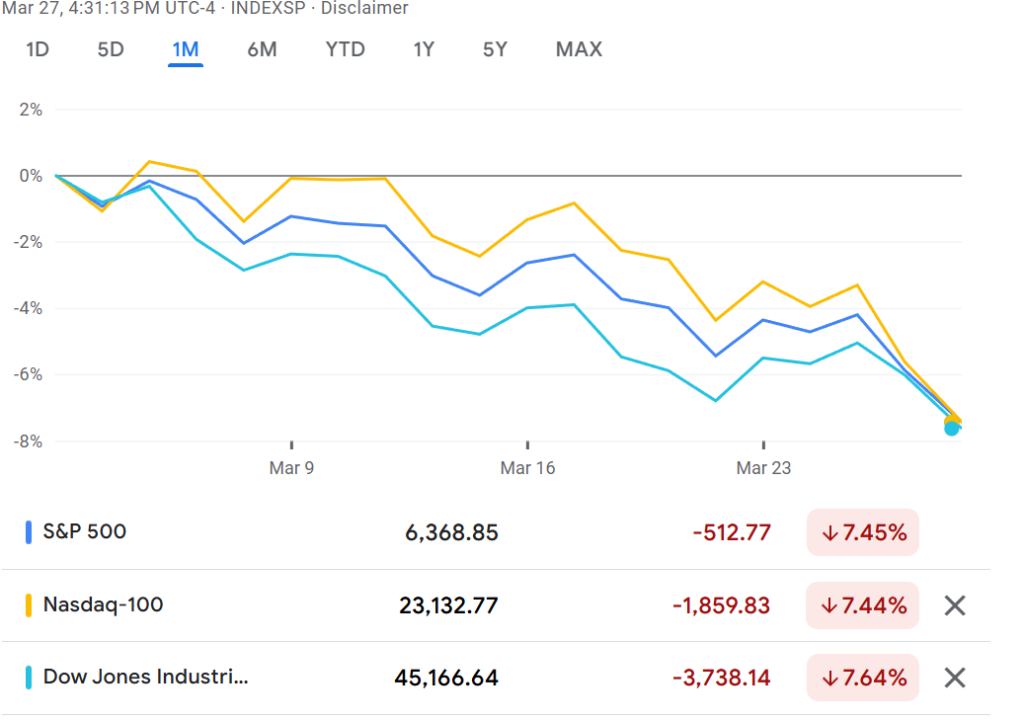Switch to the 5D time range
Screen dimensions: 1024x722
tap(110, 49)
